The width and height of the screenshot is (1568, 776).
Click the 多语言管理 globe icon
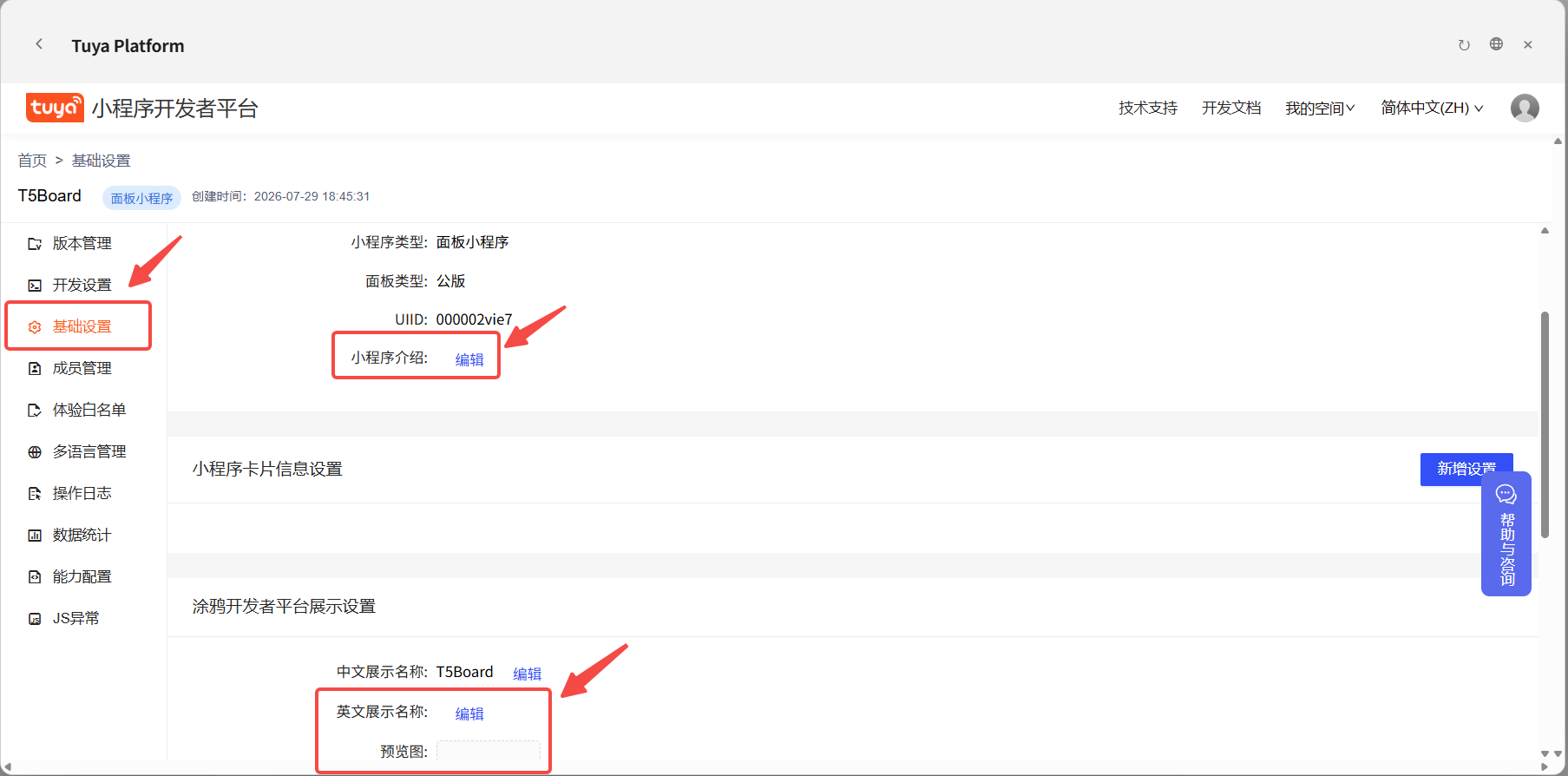point(35,452)
